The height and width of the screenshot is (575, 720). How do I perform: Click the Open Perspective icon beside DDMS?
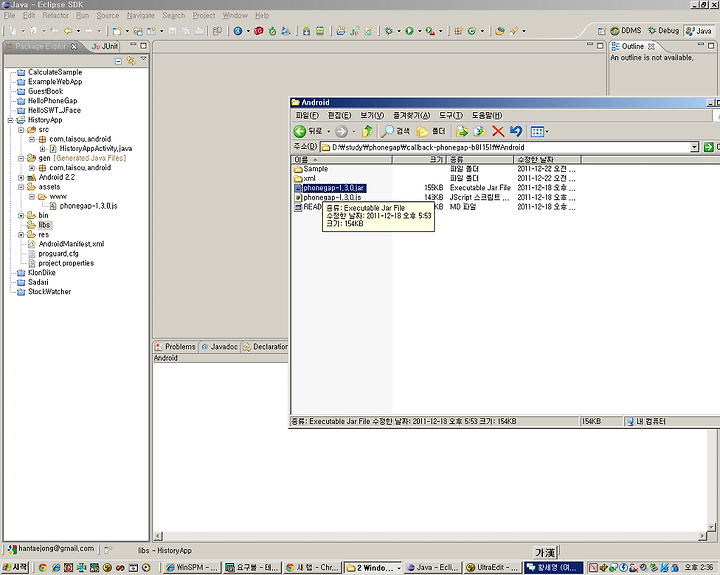tap(601, 31)
